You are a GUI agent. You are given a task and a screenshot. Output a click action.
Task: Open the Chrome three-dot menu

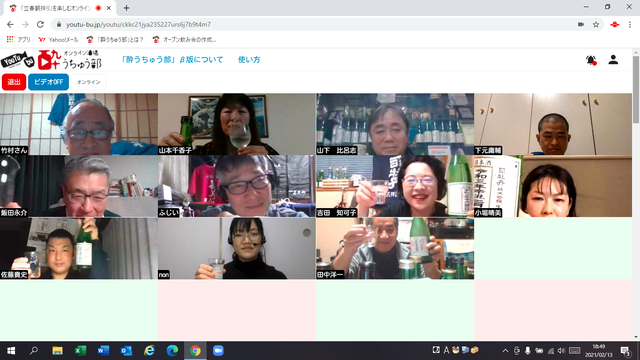pos(630,24)
